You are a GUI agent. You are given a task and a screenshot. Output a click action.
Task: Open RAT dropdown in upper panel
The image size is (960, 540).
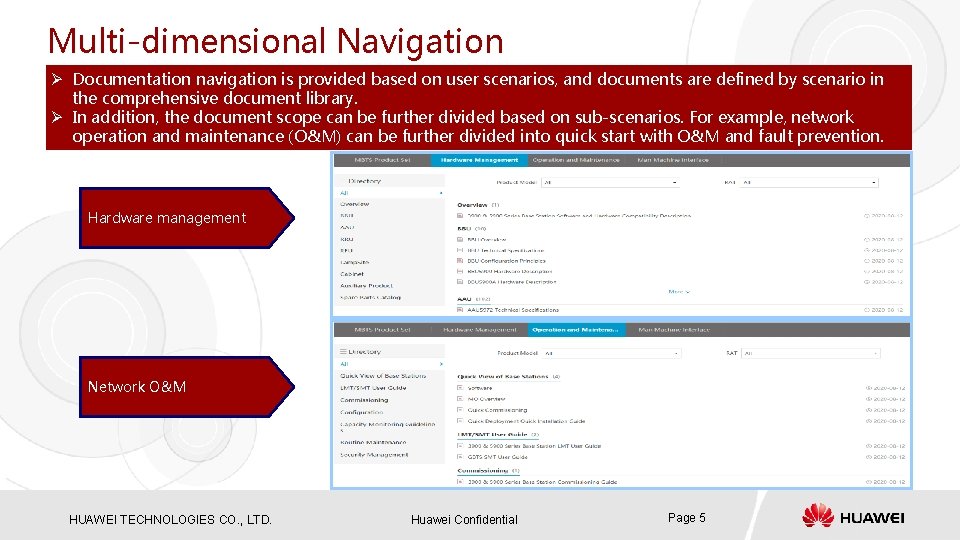click(x=809, y=182)
